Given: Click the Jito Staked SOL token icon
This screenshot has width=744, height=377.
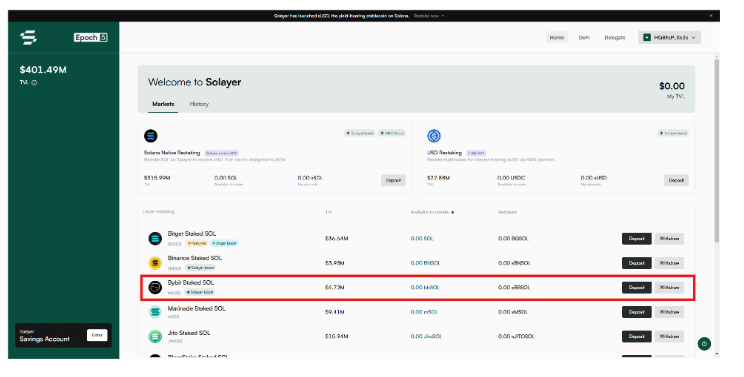Looking at the screenshot, I should (155, 336).
